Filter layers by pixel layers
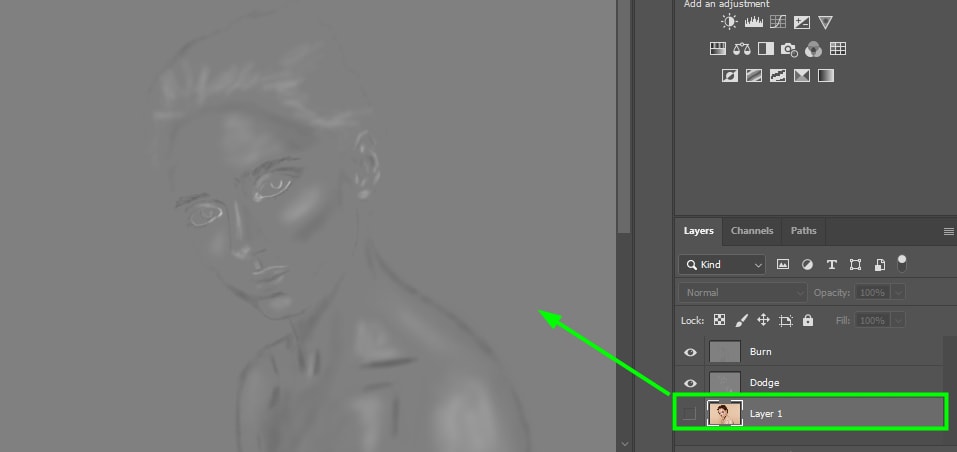The width and height of the screenshot is (957, 452). tap(782, 264)
